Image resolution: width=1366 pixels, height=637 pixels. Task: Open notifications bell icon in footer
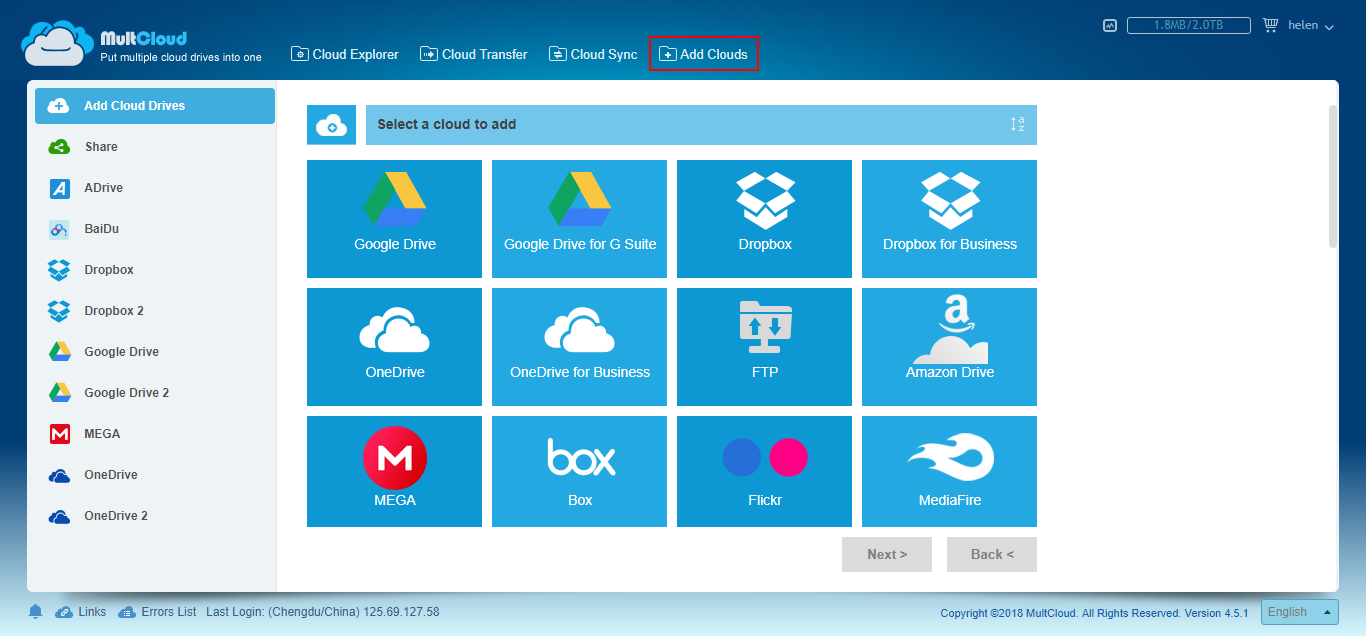(36, 612)
